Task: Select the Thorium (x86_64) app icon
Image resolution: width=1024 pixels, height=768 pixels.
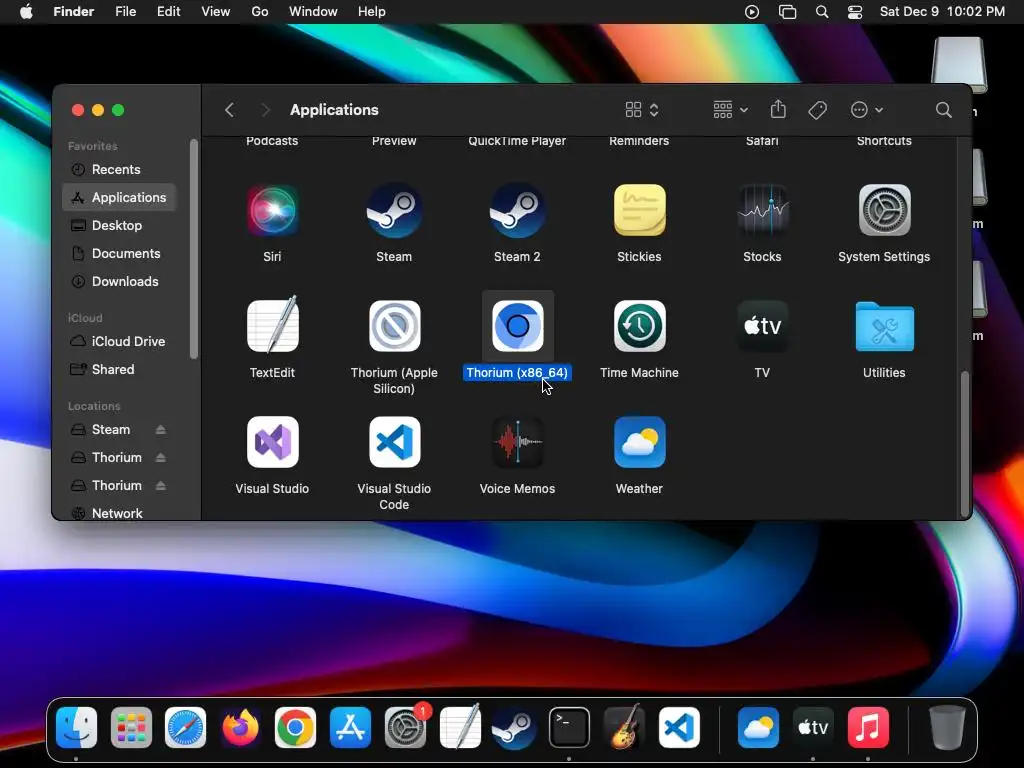Action: point(517,326)
